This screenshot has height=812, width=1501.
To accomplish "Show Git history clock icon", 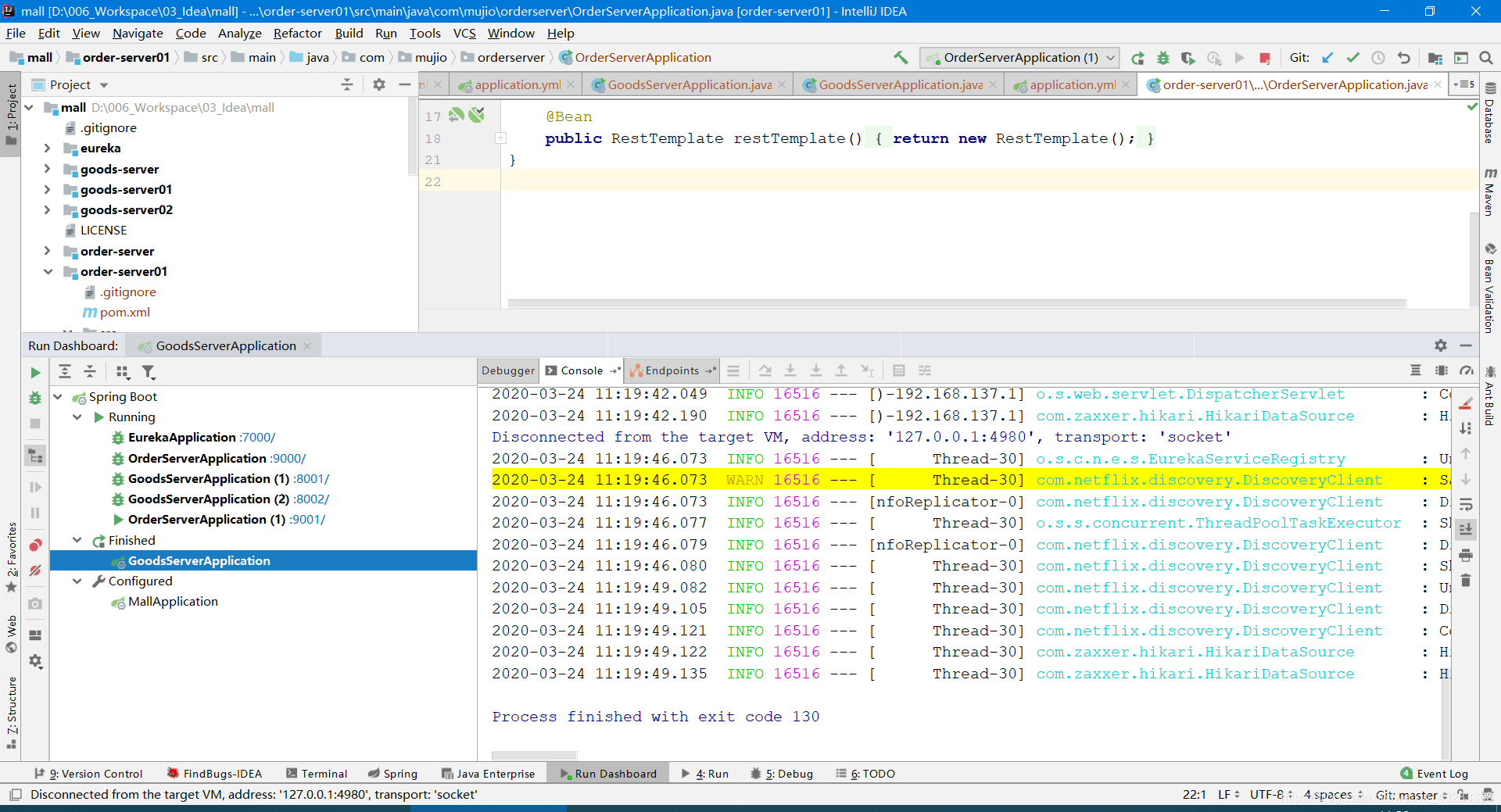I will pos(1378,58).
